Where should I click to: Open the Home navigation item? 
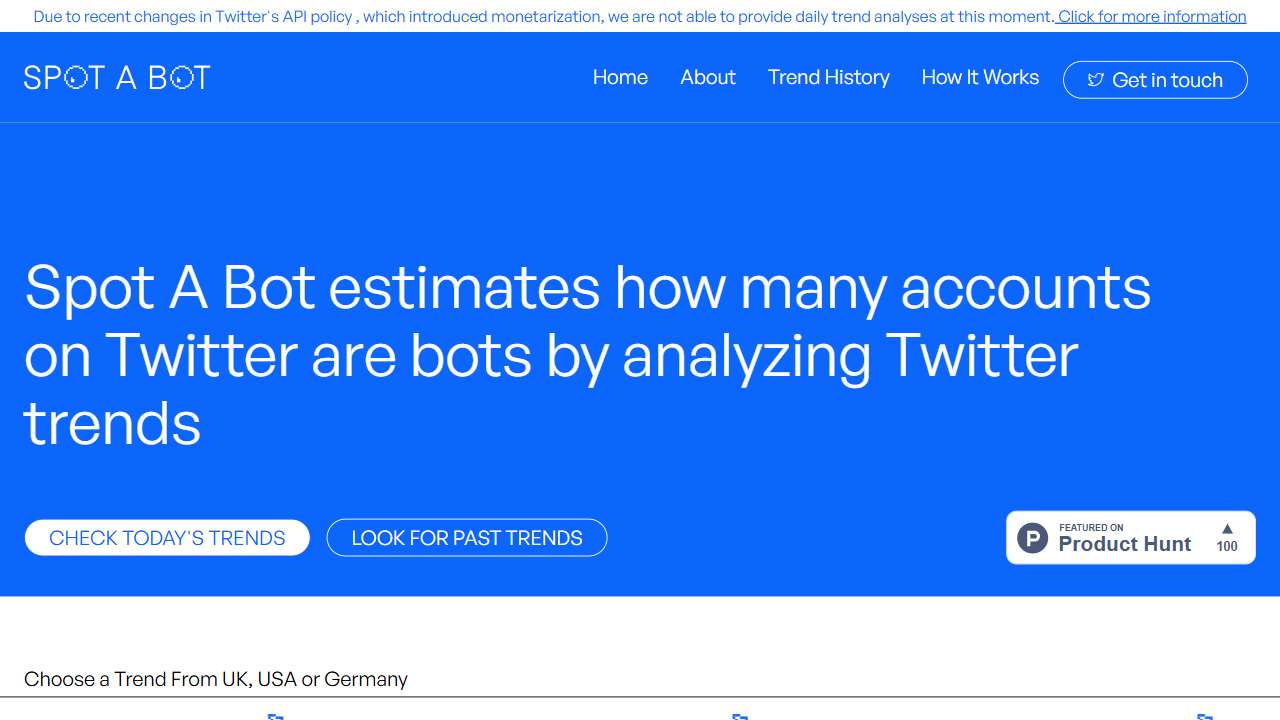click(620, 77)
